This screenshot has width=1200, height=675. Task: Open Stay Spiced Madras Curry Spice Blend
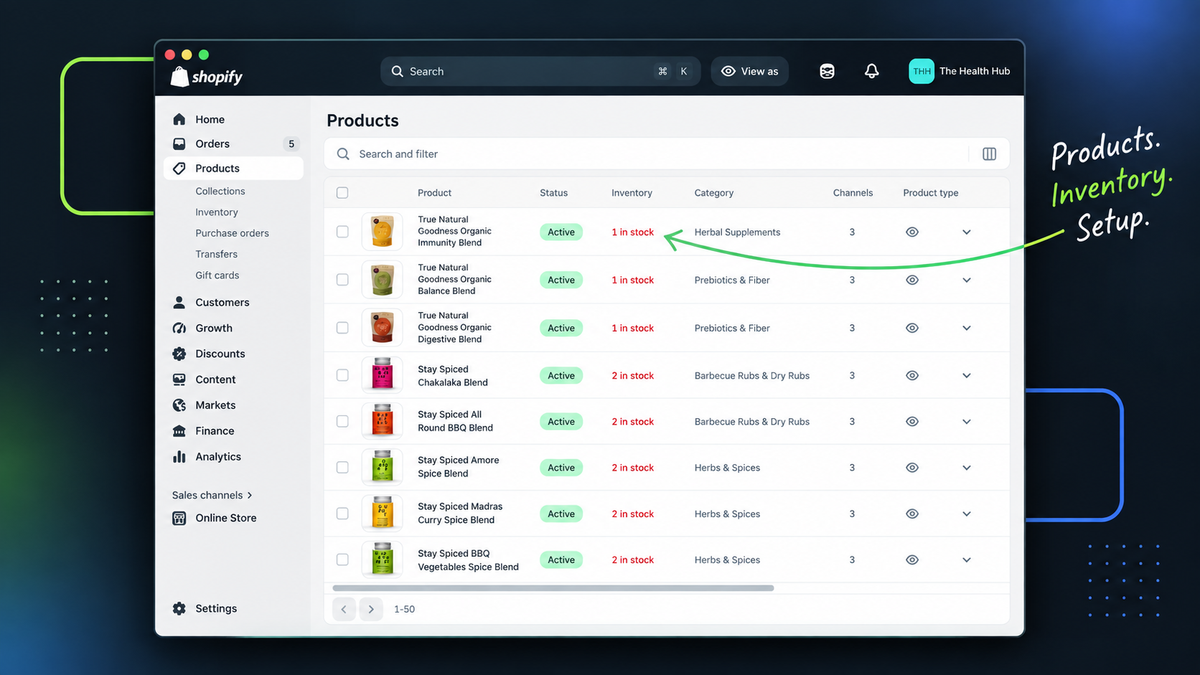(x=460, y=513)
